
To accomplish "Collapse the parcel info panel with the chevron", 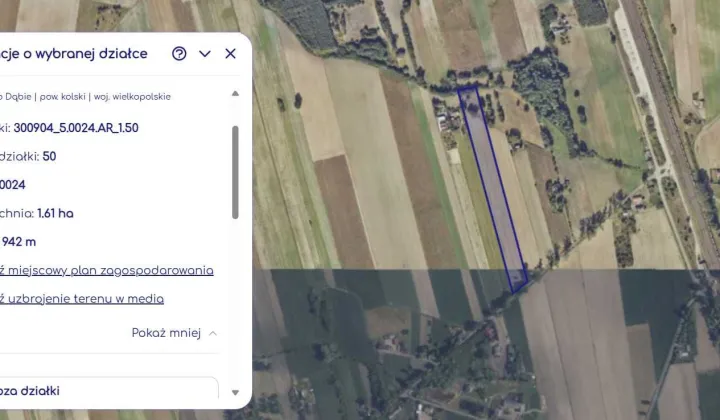I will click(205, 54).
